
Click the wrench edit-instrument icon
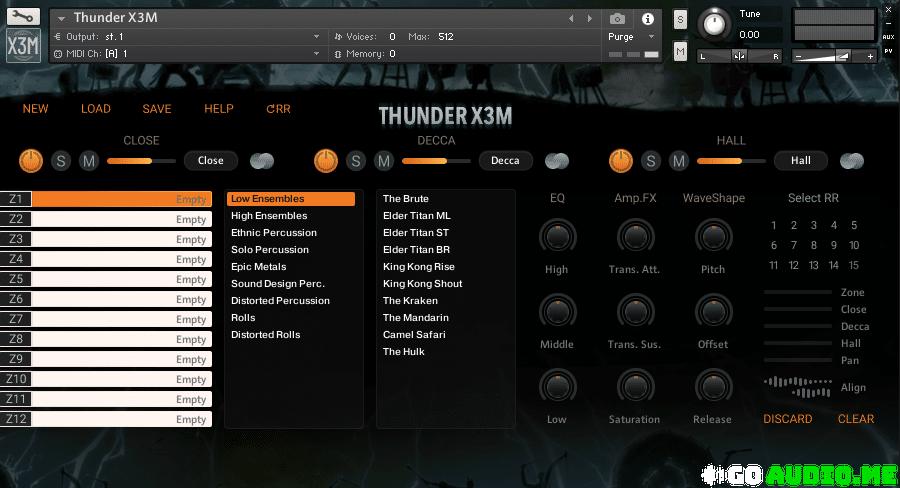pyautogui.click(x=23, y=17)
